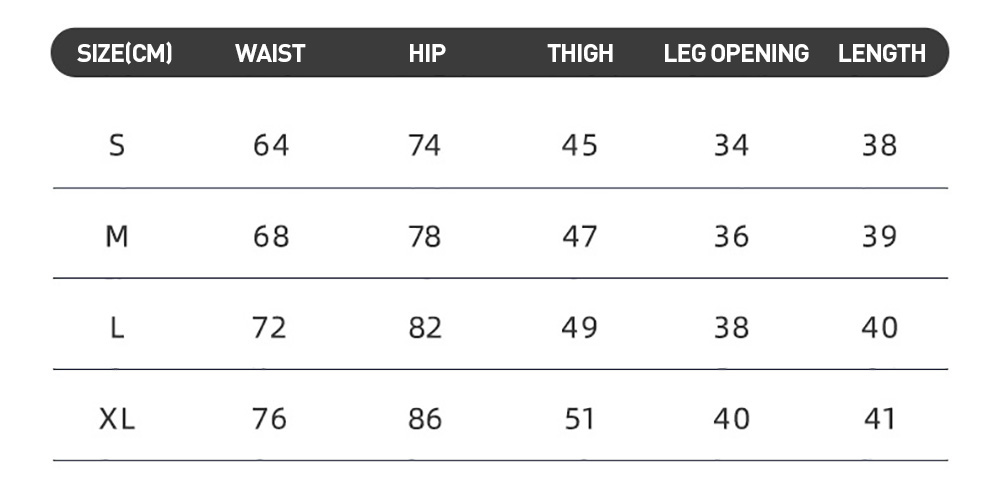Select the XL size row label
This screenshot has width=1000, height=484.
pyautogui.click(x=117, y=419)
